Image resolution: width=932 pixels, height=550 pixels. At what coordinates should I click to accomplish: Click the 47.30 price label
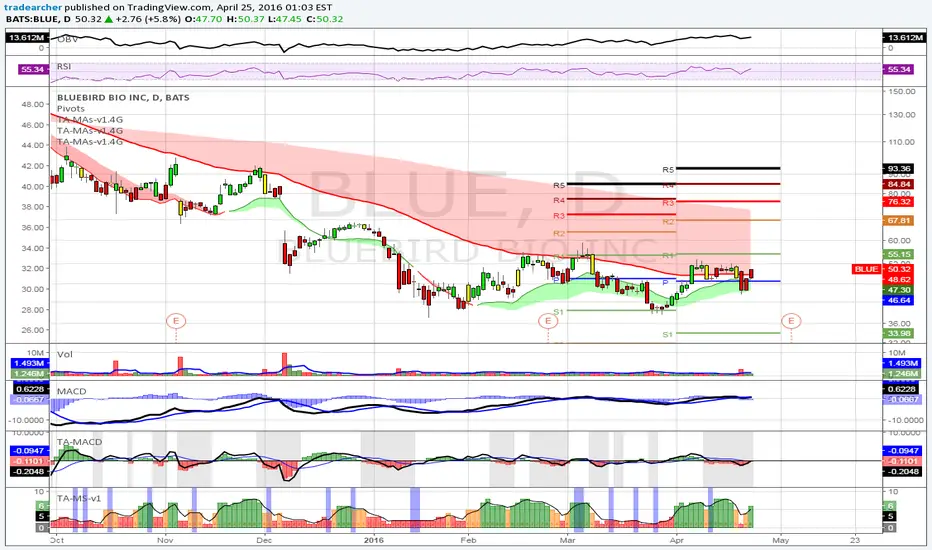[x=899, y=290]
